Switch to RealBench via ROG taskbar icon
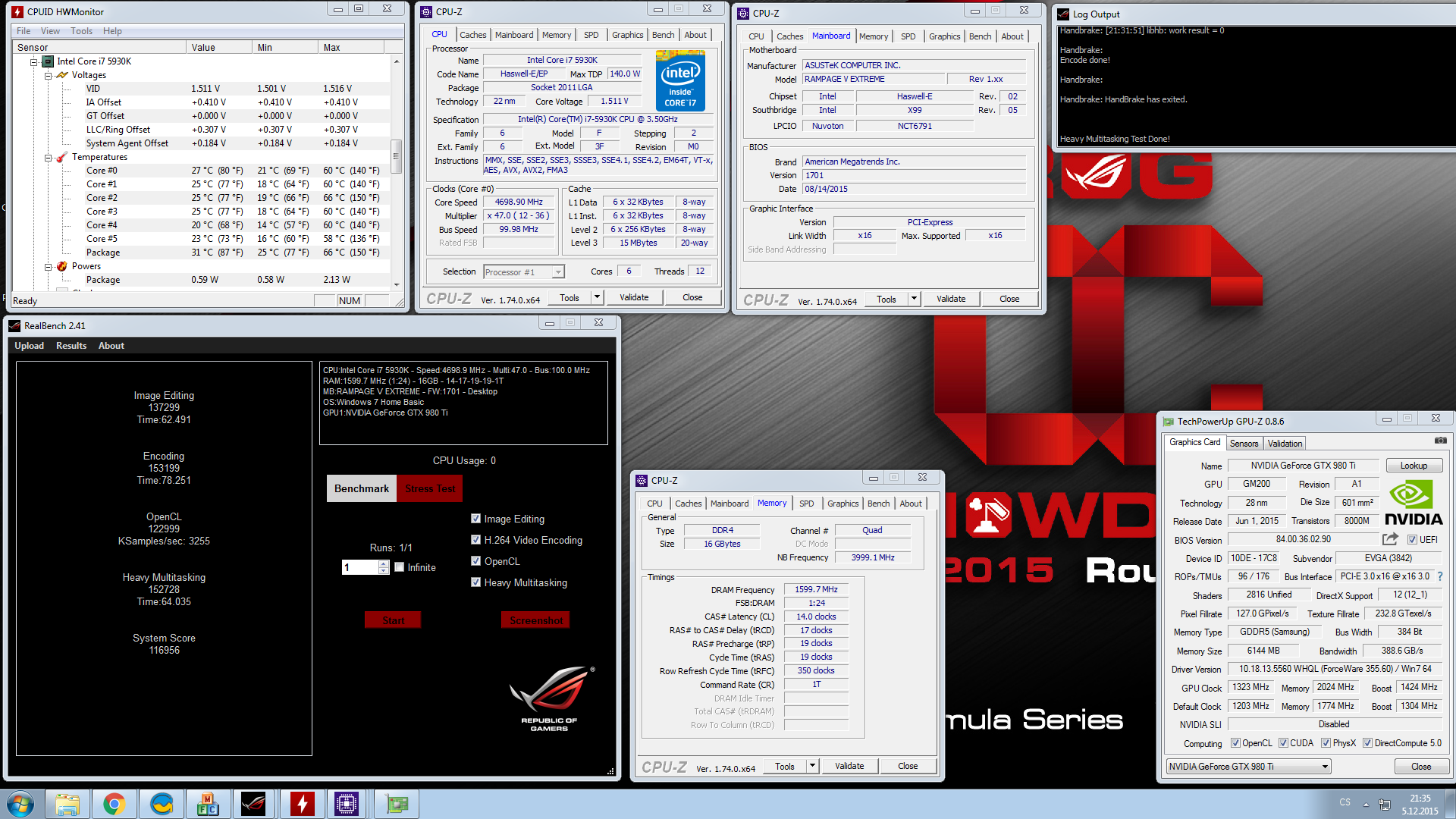 coord(254,804)
